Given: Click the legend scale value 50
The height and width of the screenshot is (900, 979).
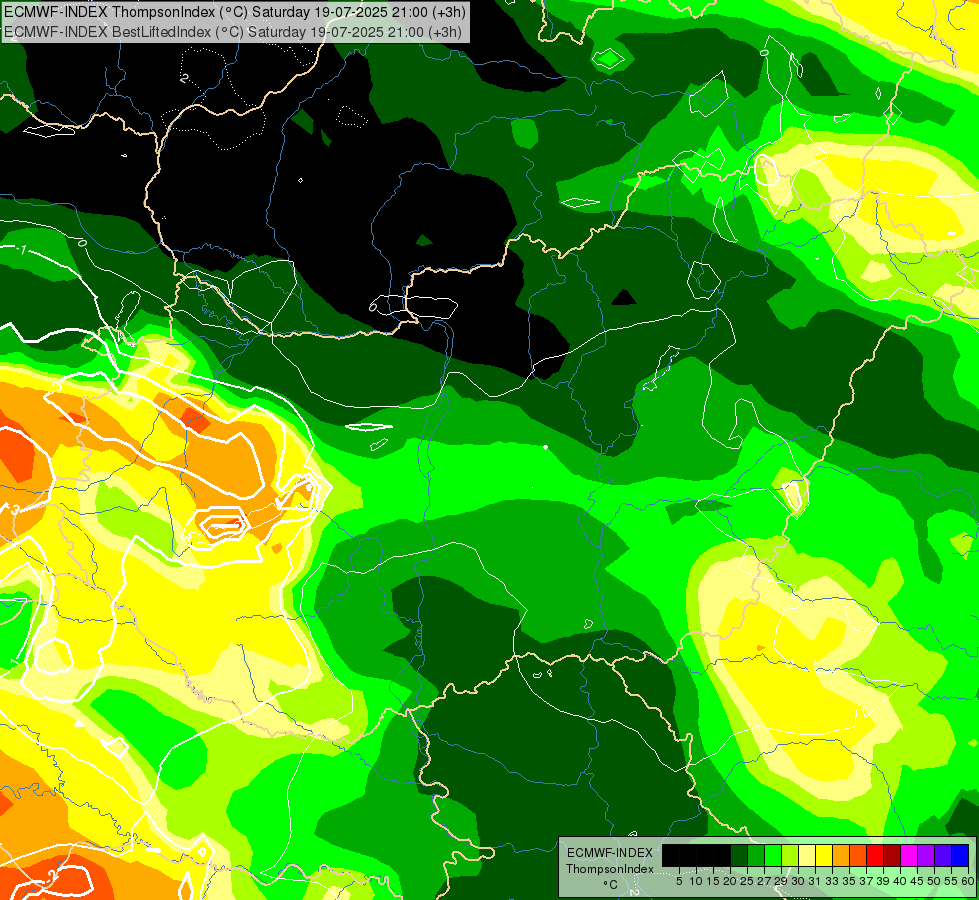Looking at the screenshot, I should pos(934,881).
